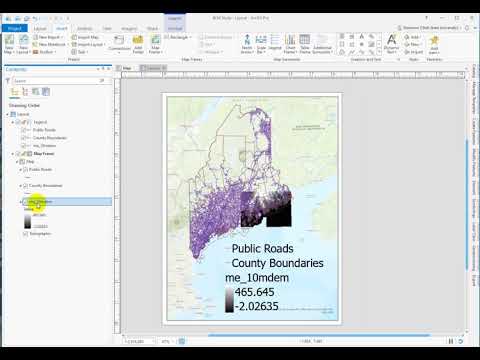The width and height of the screenshot is (480, 360).
Task: Click the filter funnel icon in Contents
Action: pyautogui.click(x=8, y=81)
